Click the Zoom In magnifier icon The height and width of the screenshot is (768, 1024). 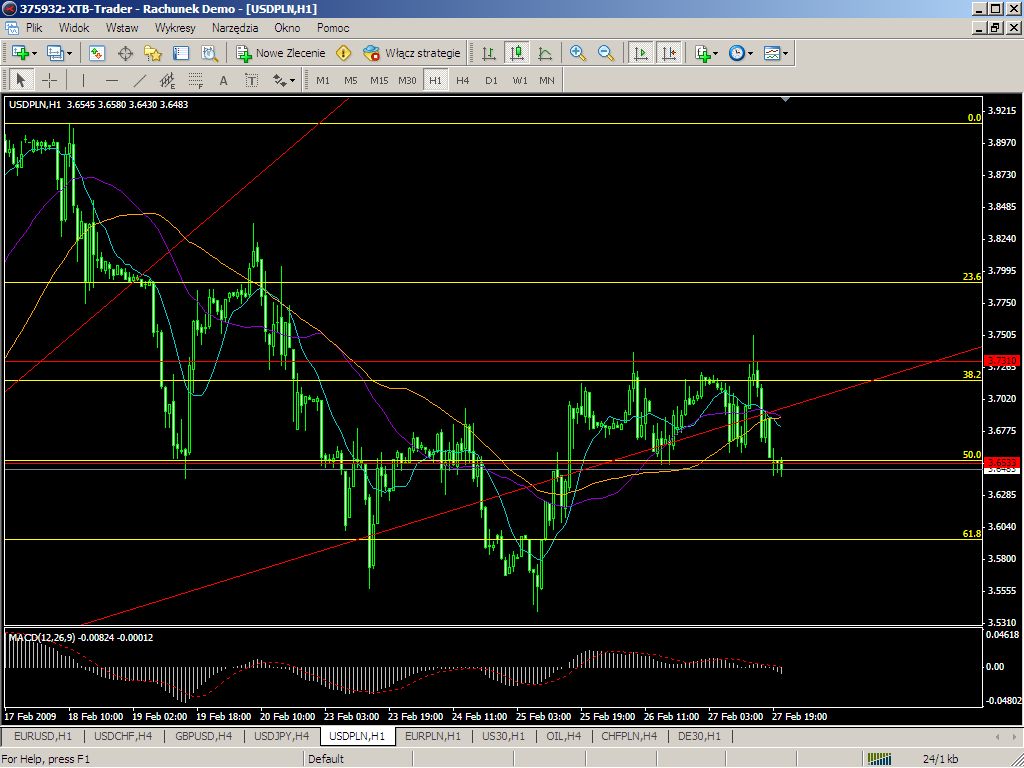coord(578,53)
